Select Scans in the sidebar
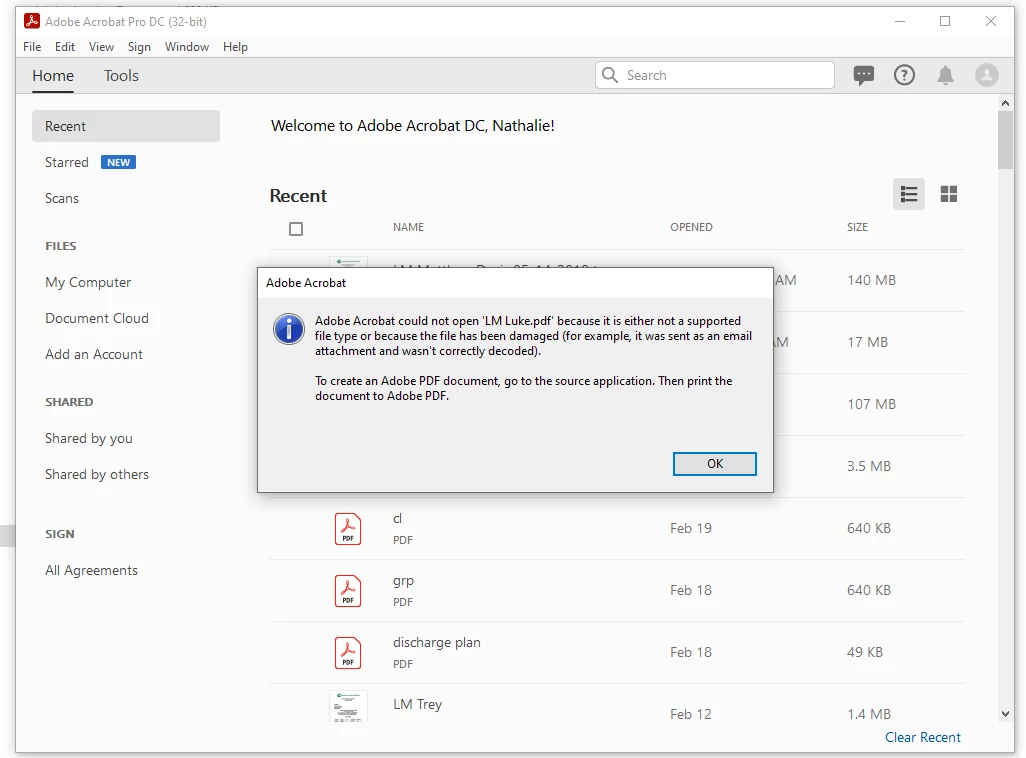Image resolution: width=1026 pixels, height=758 pixels. point(62,198)
